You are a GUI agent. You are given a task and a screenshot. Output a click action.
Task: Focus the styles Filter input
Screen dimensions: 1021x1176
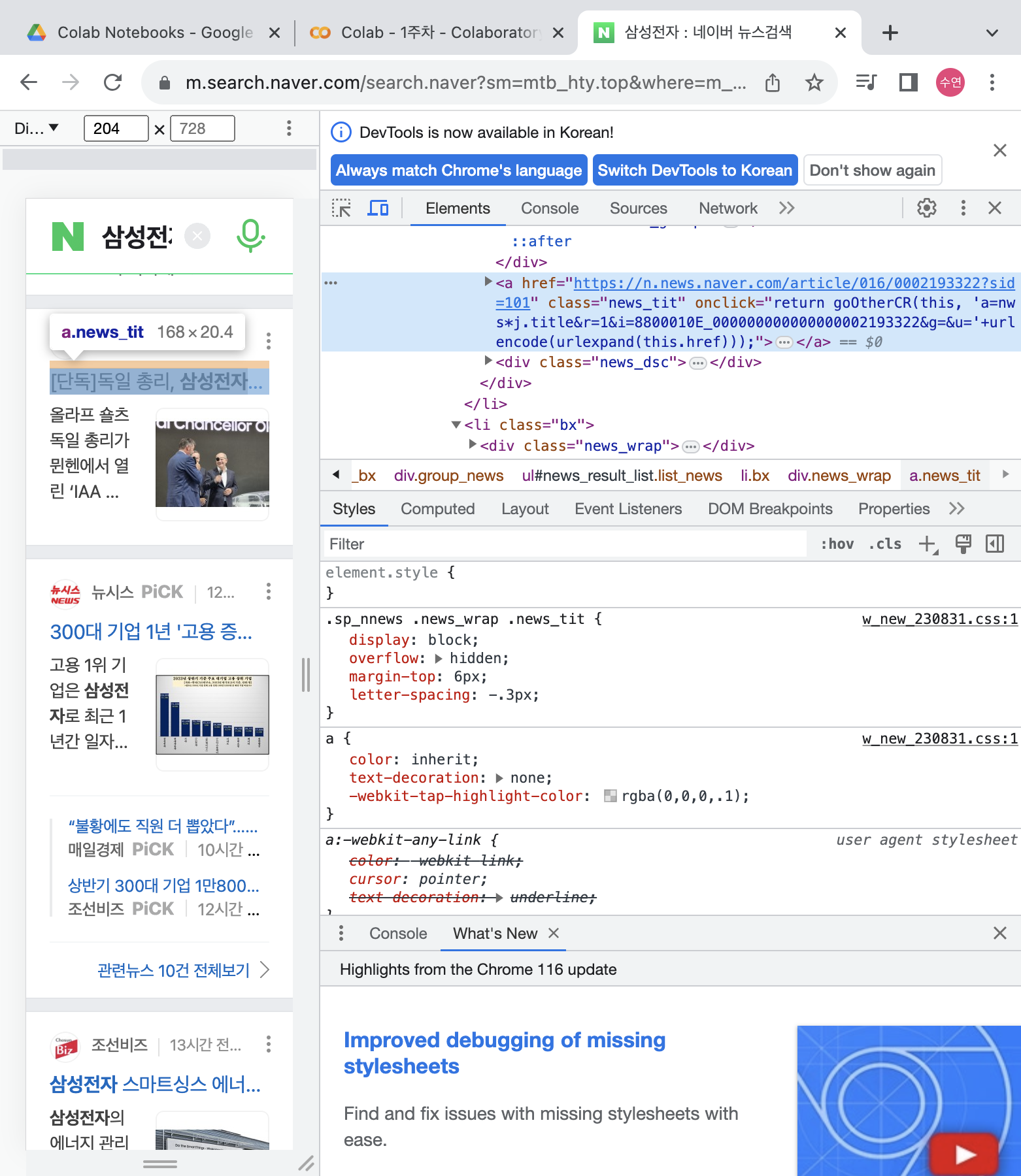565,544
